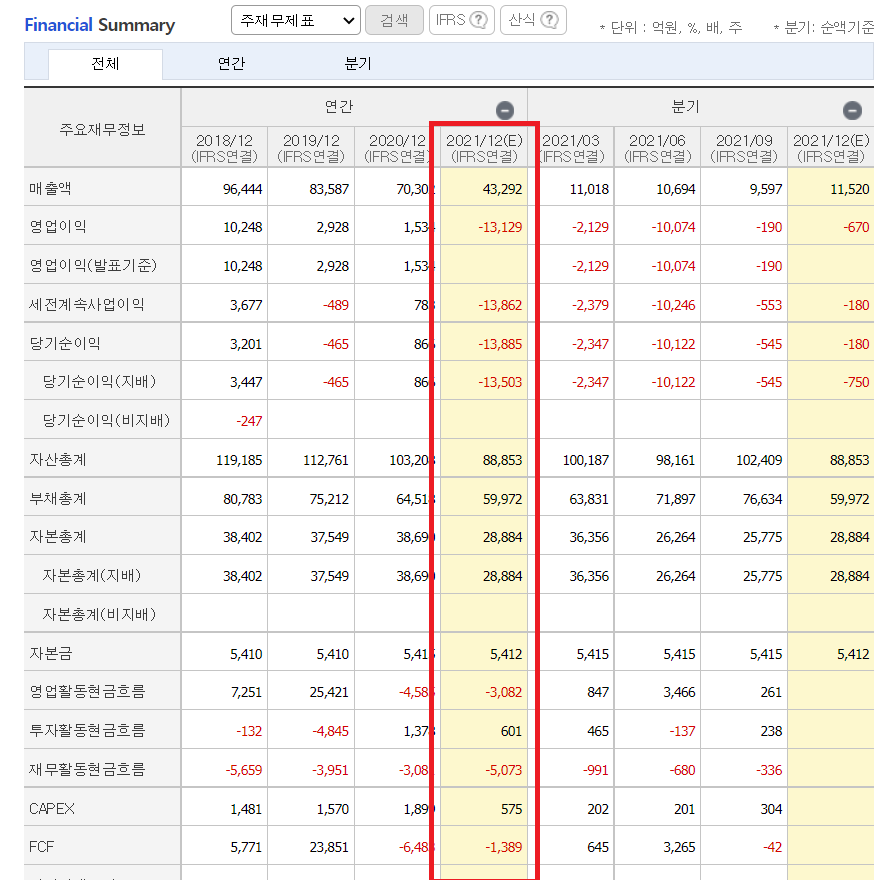
Task: Click the -42 FCF value for 2021/09
Action: 772,847
